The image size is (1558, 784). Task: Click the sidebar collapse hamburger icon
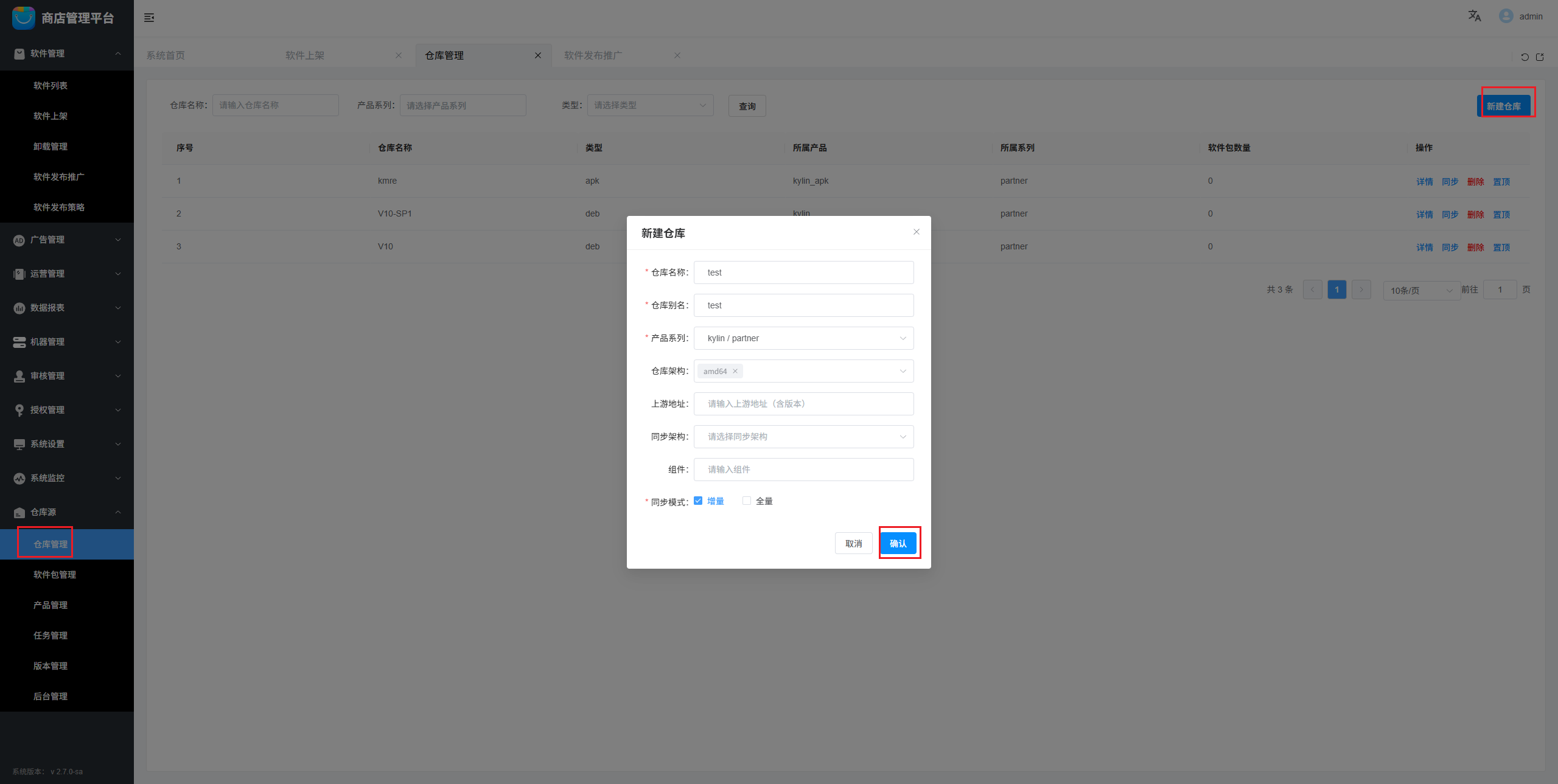click(149, 18)
